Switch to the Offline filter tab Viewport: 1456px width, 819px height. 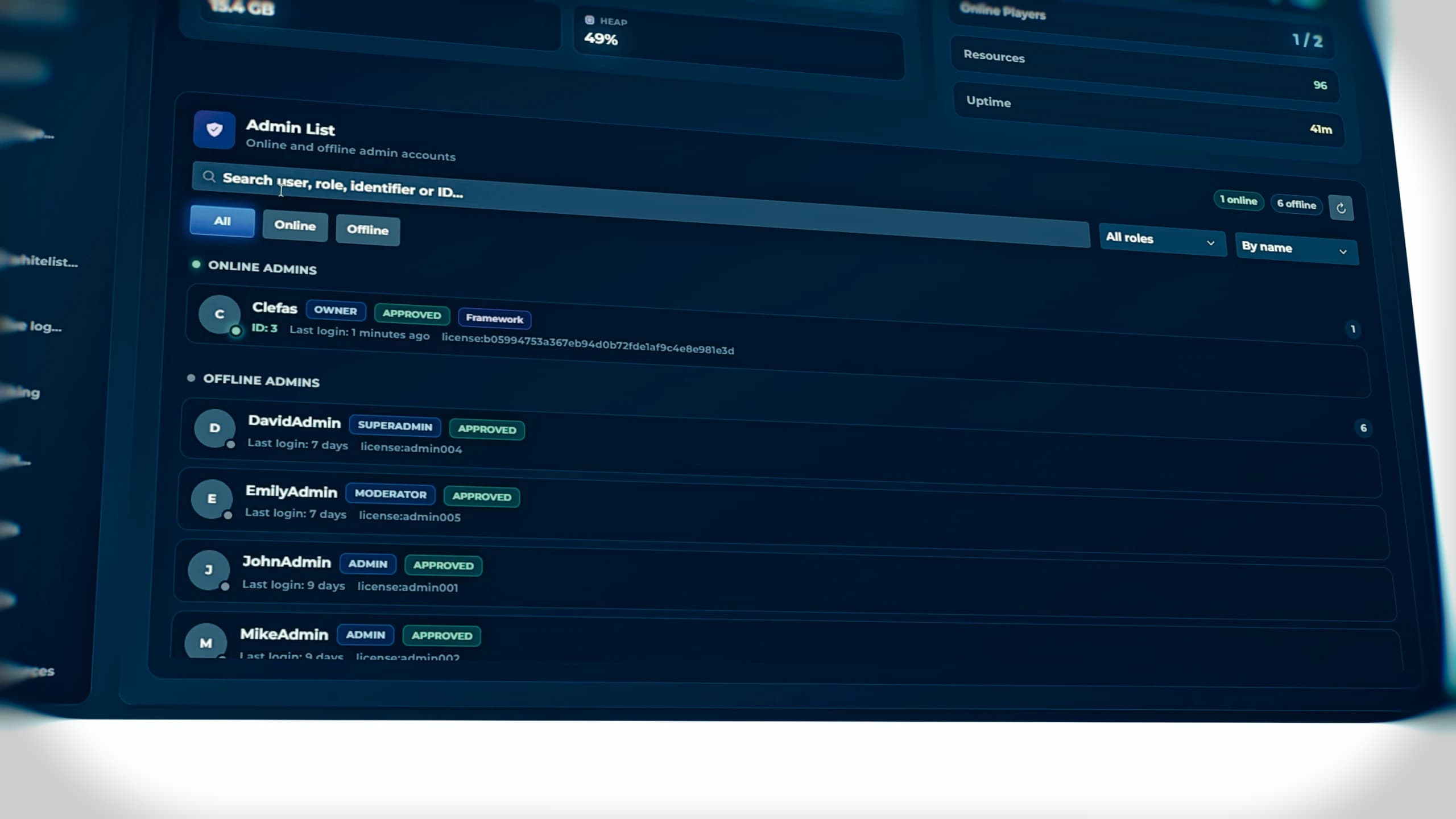(x=368, y=230)
